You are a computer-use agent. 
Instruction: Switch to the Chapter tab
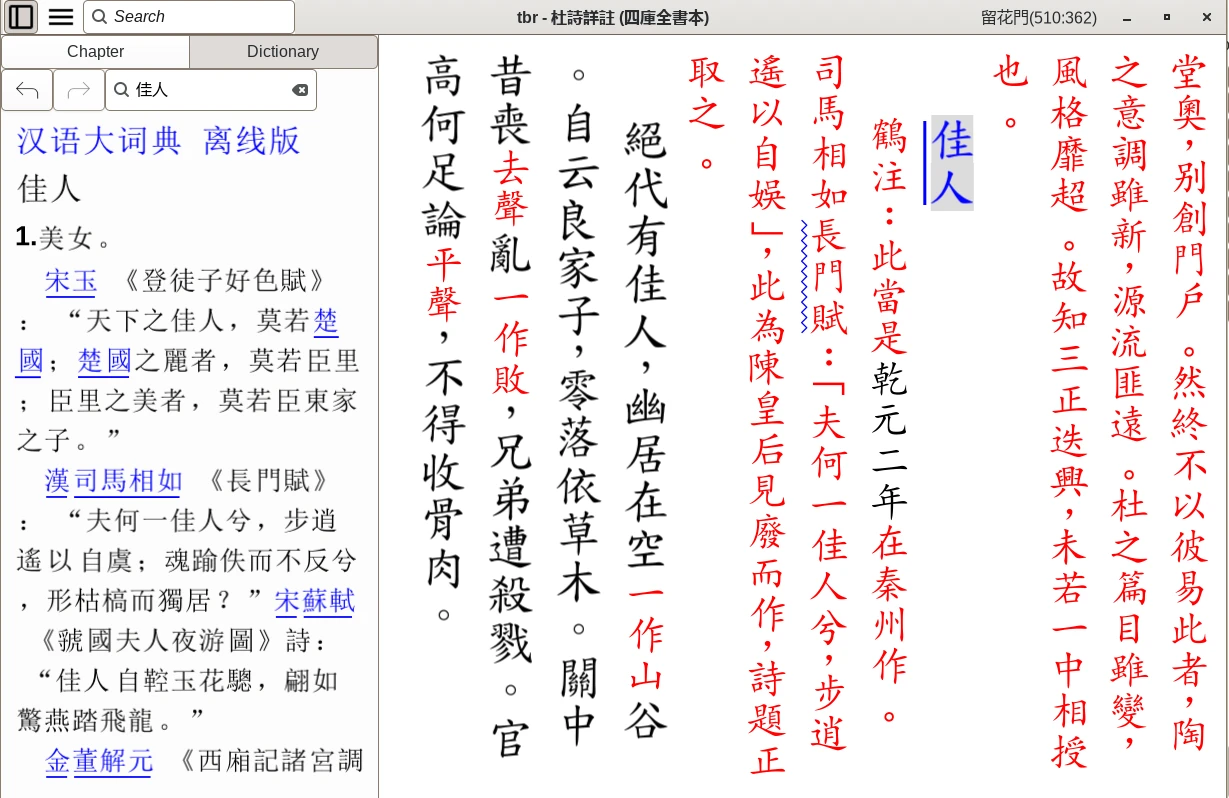[95, 52]
